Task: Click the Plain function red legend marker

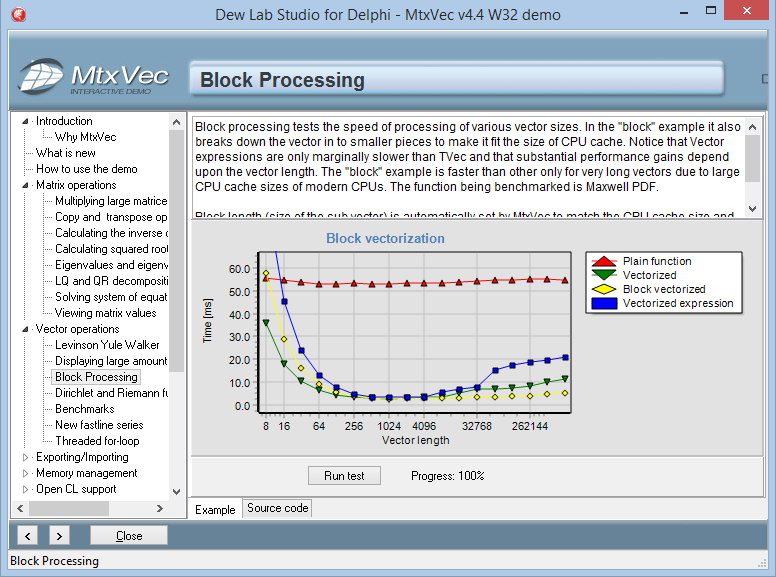Action: pyautogui.click(x=604, y=261)
